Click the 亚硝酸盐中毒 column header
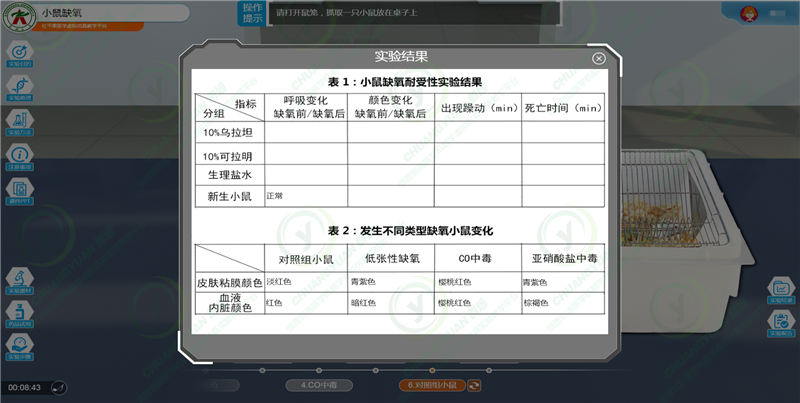 (x=564, y=259)
